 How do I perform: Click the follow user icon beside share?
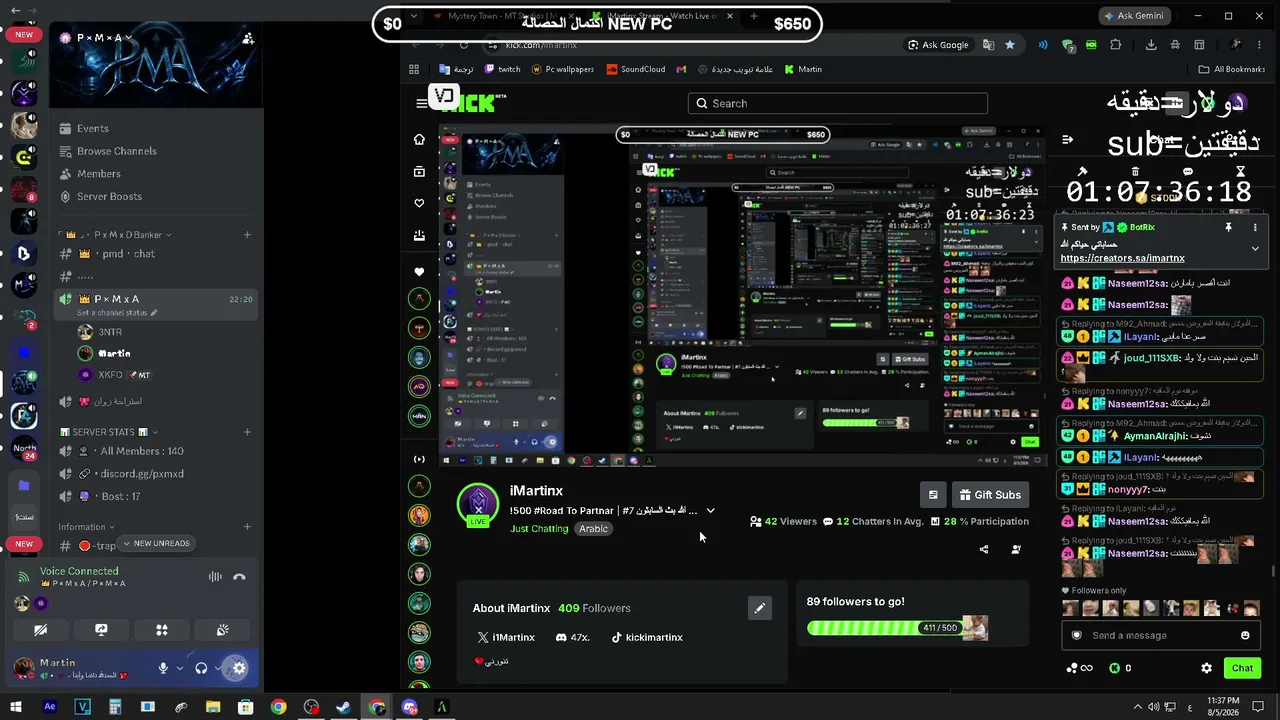click(1016, 549)
